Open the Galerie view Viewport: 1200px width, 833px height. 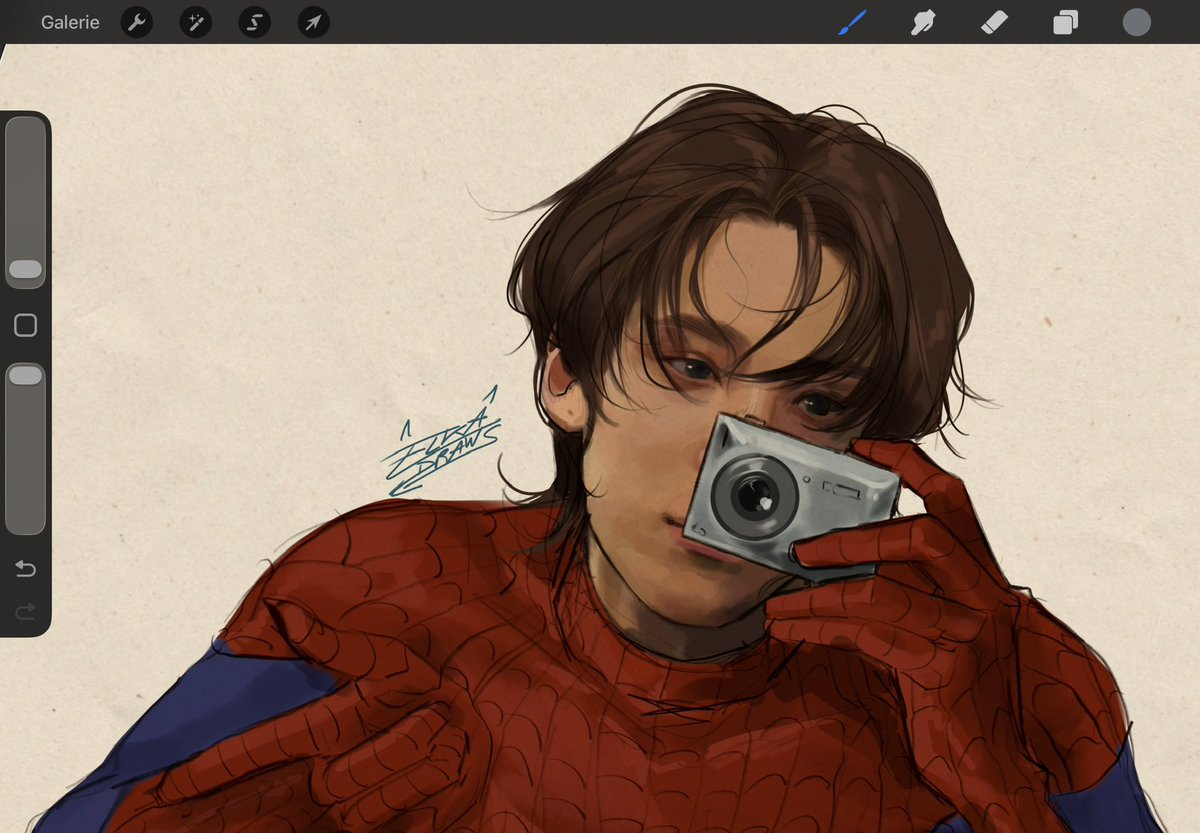[x=70, y=22]
